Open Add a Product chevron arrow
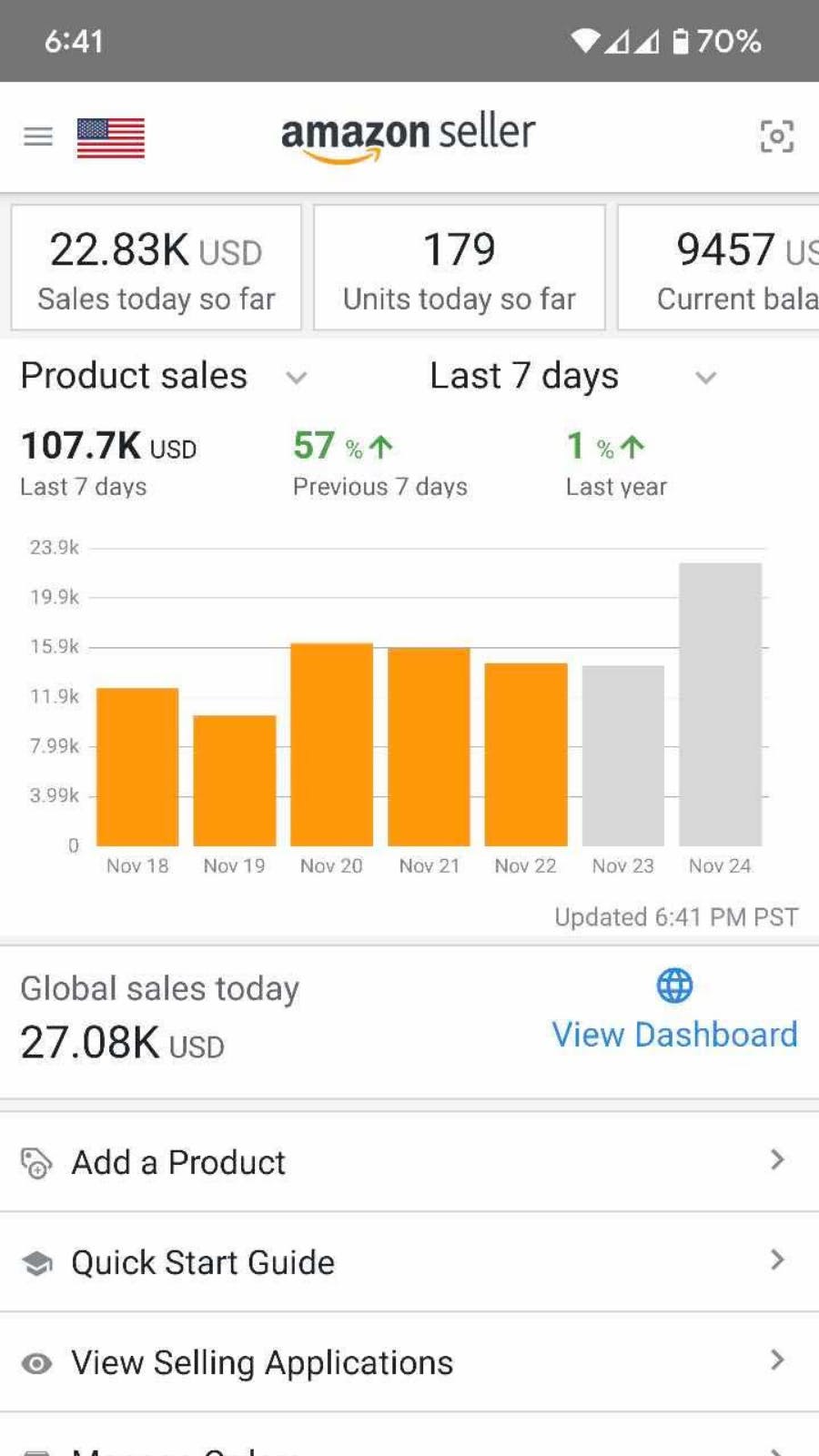The image size is (819, 1456). click(776, 1160)
